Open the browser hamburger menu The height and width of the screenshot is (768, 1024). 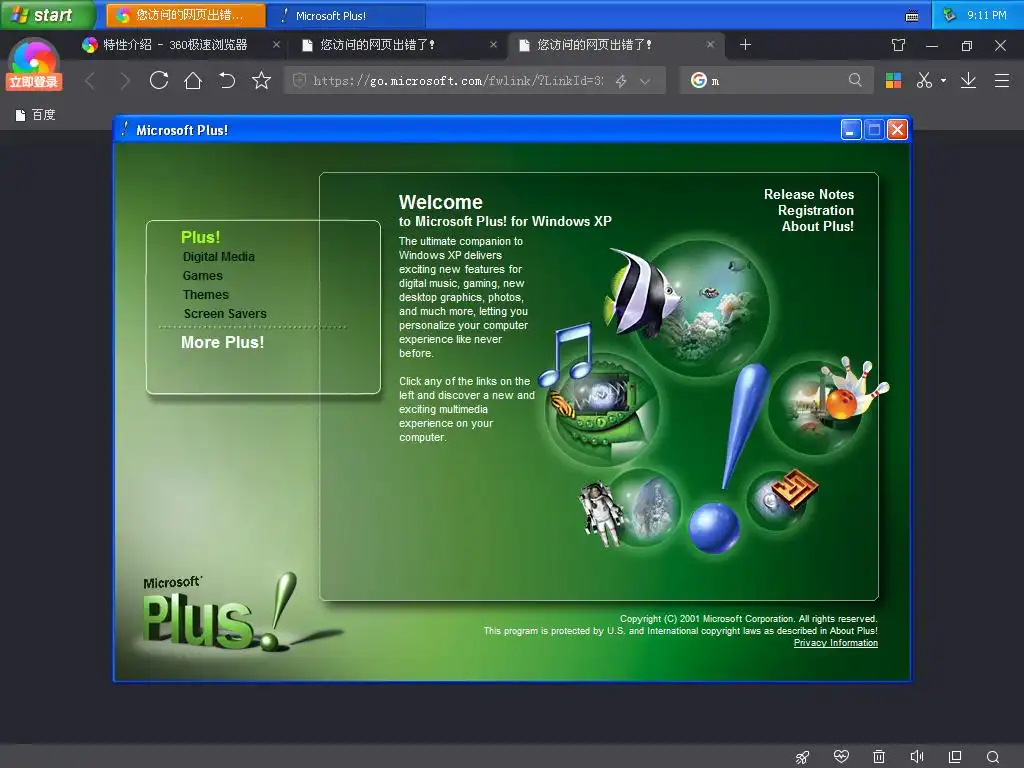1002,80
